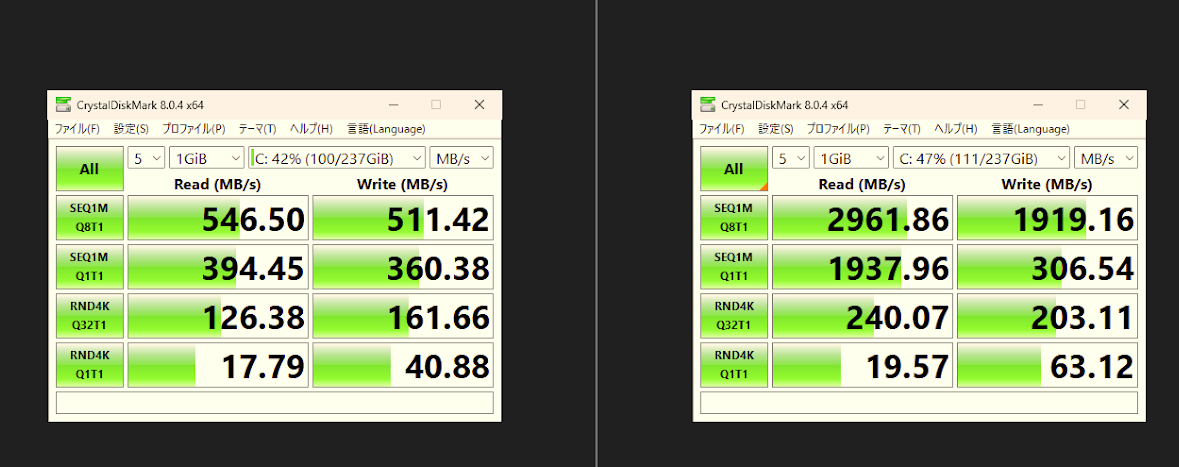
Task: Click the 40.88 write result
Action: tap(403, 365)
